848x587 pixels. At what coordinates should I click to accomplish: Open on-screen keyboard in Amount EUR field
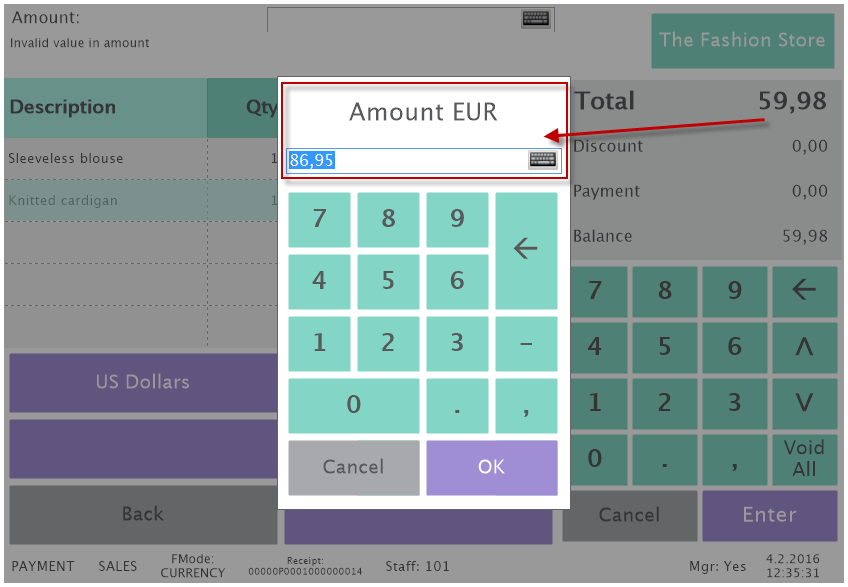pos(542,160)
